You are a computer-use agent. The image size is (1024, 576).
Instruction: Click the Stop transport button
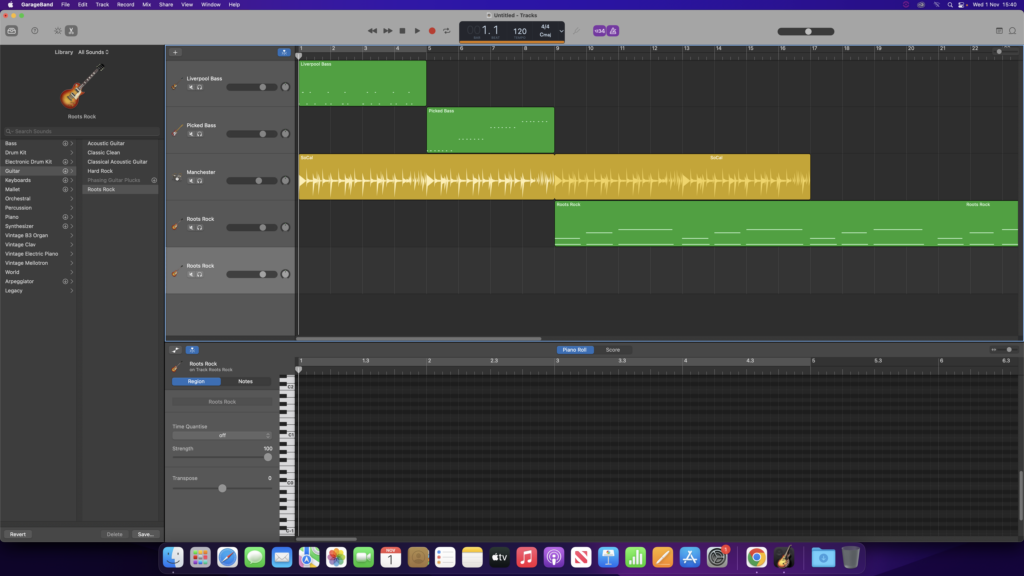point(402,31)
